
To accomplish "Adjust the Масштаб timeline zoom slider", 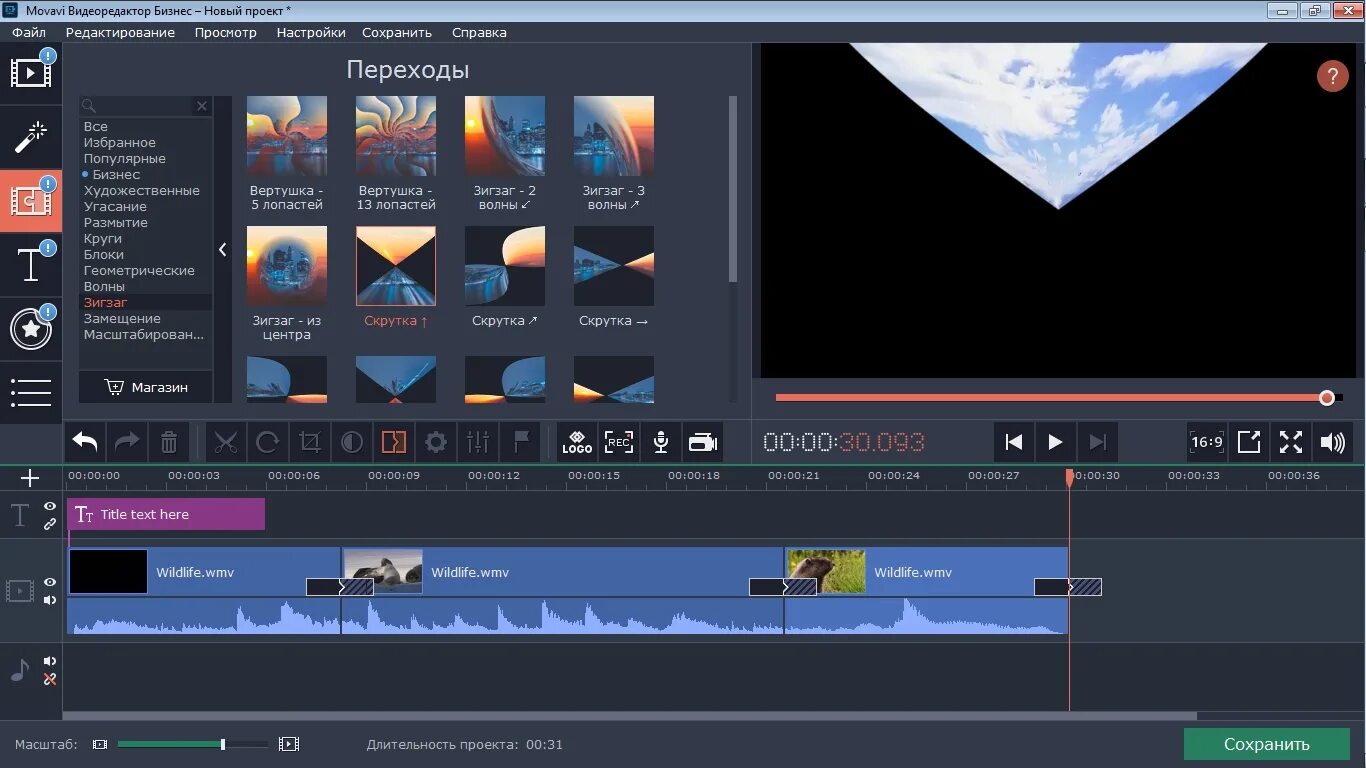I will click(x=222, y=744).
